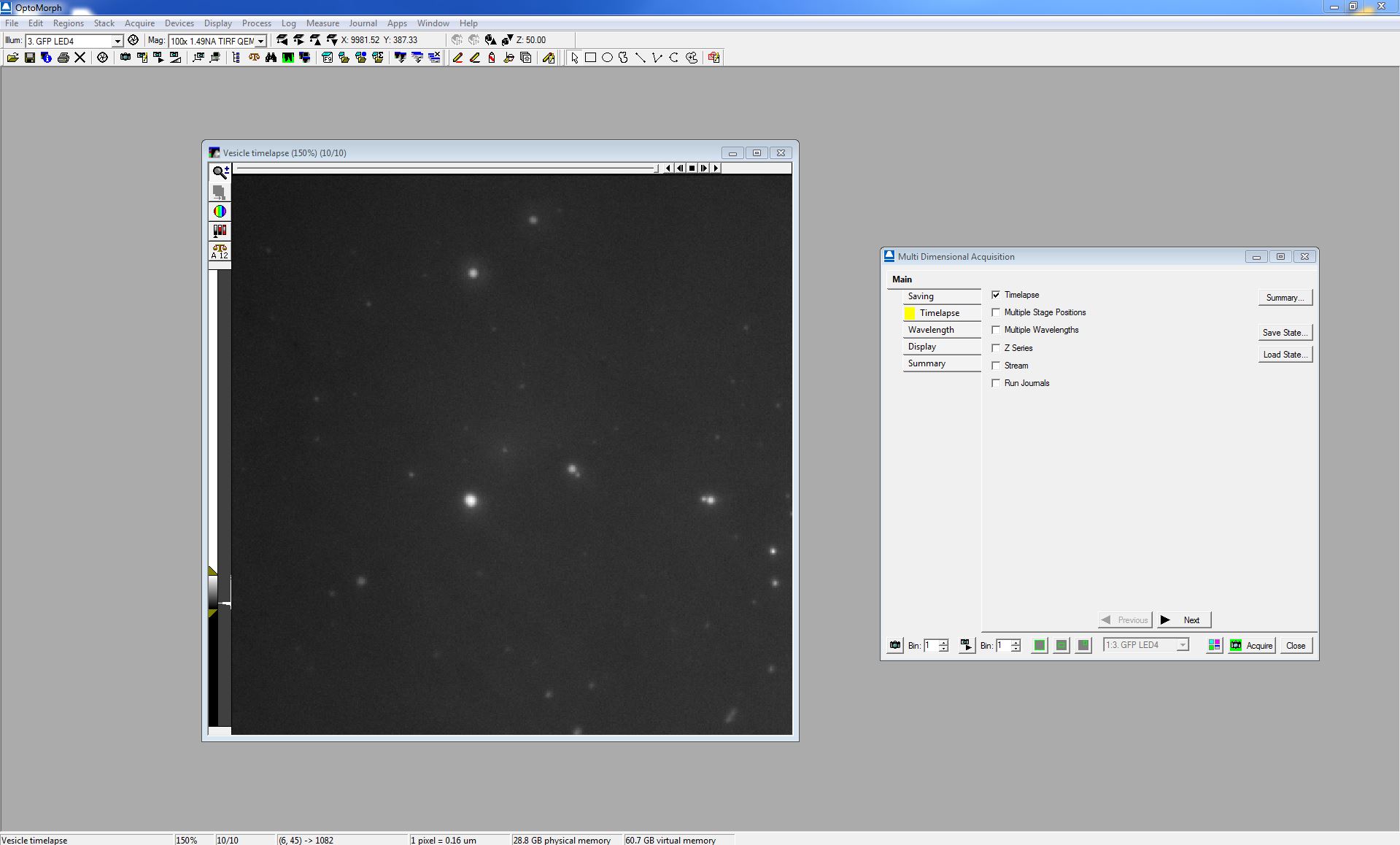
Task: Open the zoom magnifier tool in image window
Action: click(x=220, y=172)
